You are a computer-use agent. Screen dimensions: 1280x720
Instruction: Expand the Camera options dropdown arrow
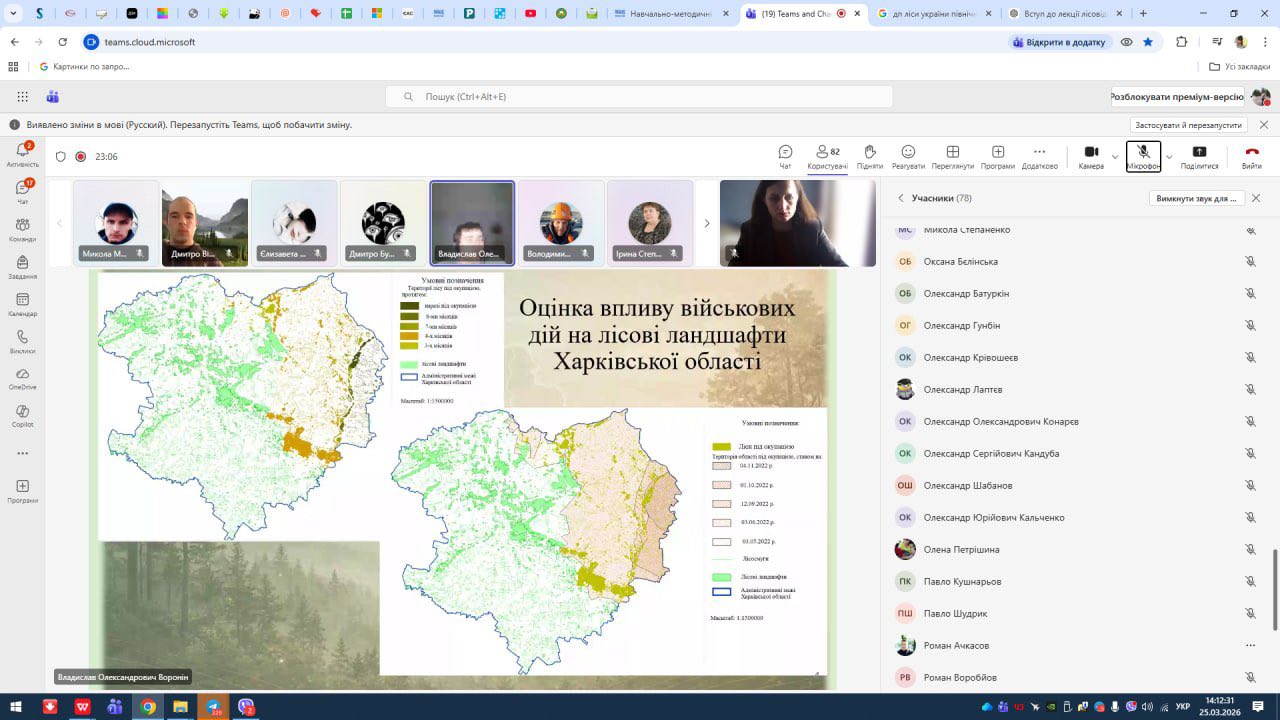(1115, 157)
